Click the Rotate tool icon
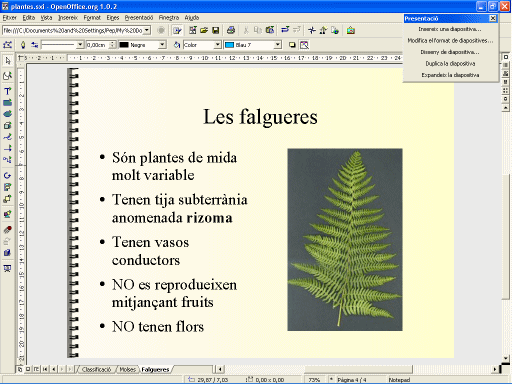The width and height of the screenshot is (512, 384). pyautogui.click(x=7, y=175)
